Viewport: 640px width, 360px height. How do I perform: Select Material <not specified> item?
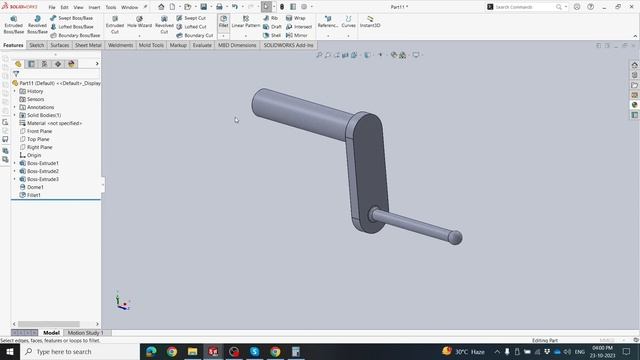pos(51,123)
